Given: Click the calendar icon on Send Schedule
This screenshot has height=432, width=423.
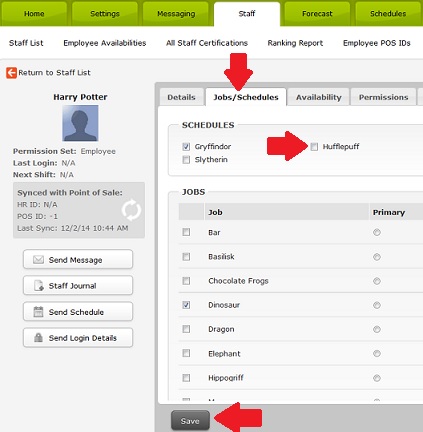Looking at the screenshot, I should pos(38,312).
